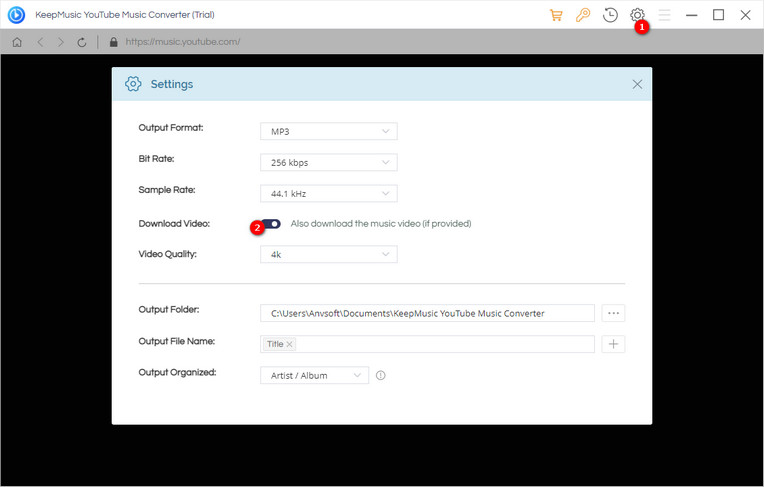764x487 pixels.
Task: Click the 'Bit Rate:' label
Action: (156, 159)
